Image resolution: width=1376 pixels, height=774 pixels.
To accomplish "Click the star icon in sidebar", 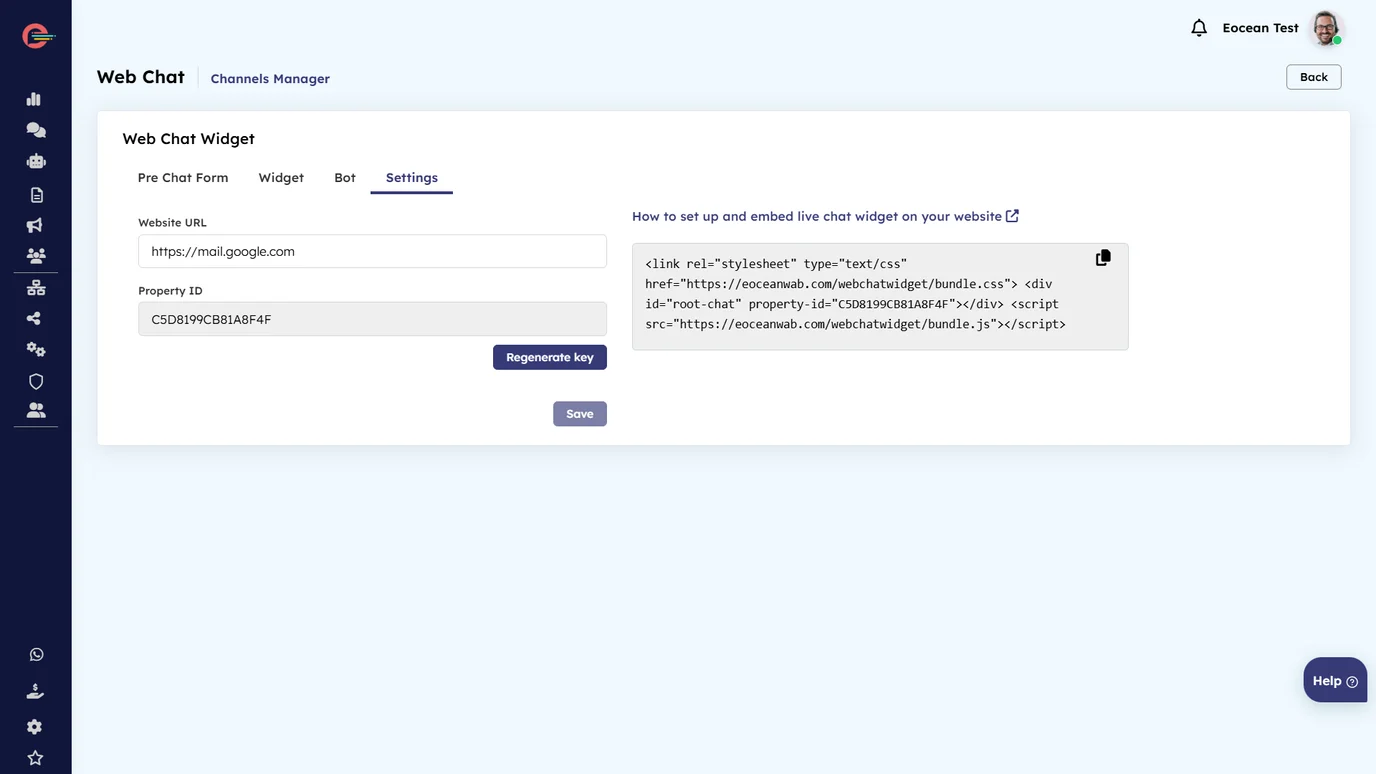I will pos(36,758).
